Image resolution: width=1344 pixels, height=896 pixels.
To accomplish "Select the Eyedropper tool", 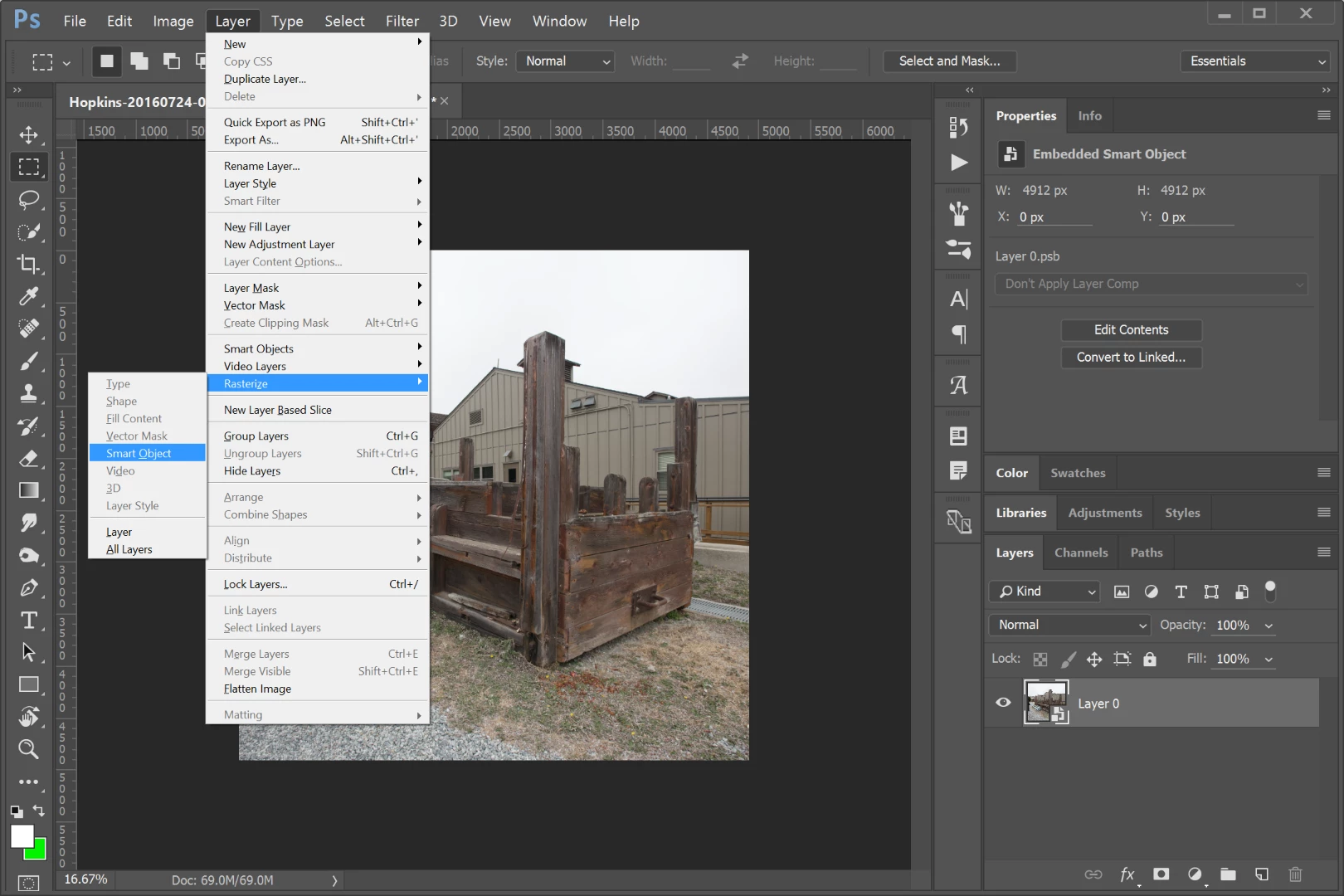I will [x=28, y=296].
